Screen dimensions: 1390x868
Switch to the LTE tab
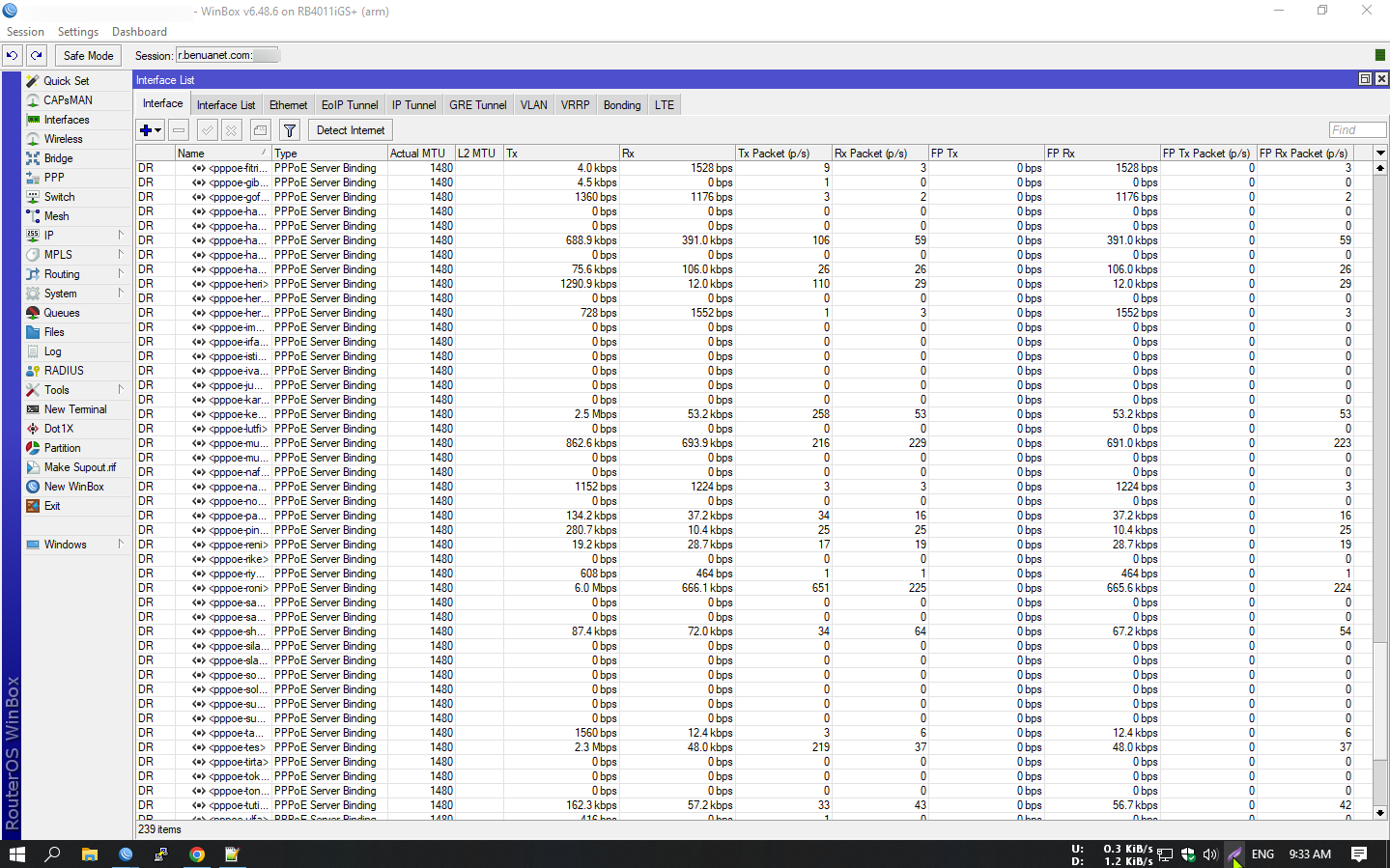665,105
